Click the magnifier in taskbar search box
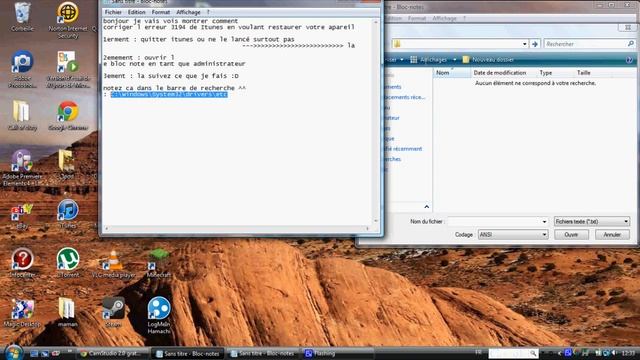Screen dimensions: 640x360 click(533, 353)
